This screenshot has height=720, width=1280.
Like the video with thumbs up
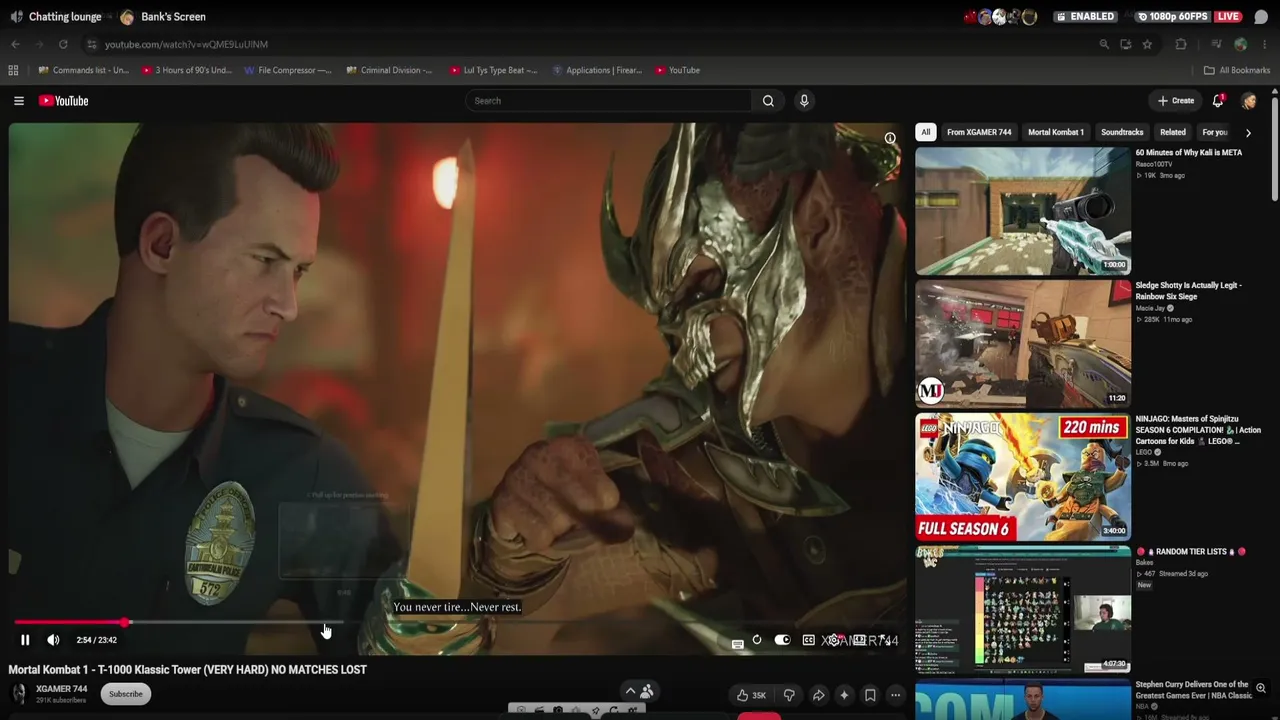[751, 695]
